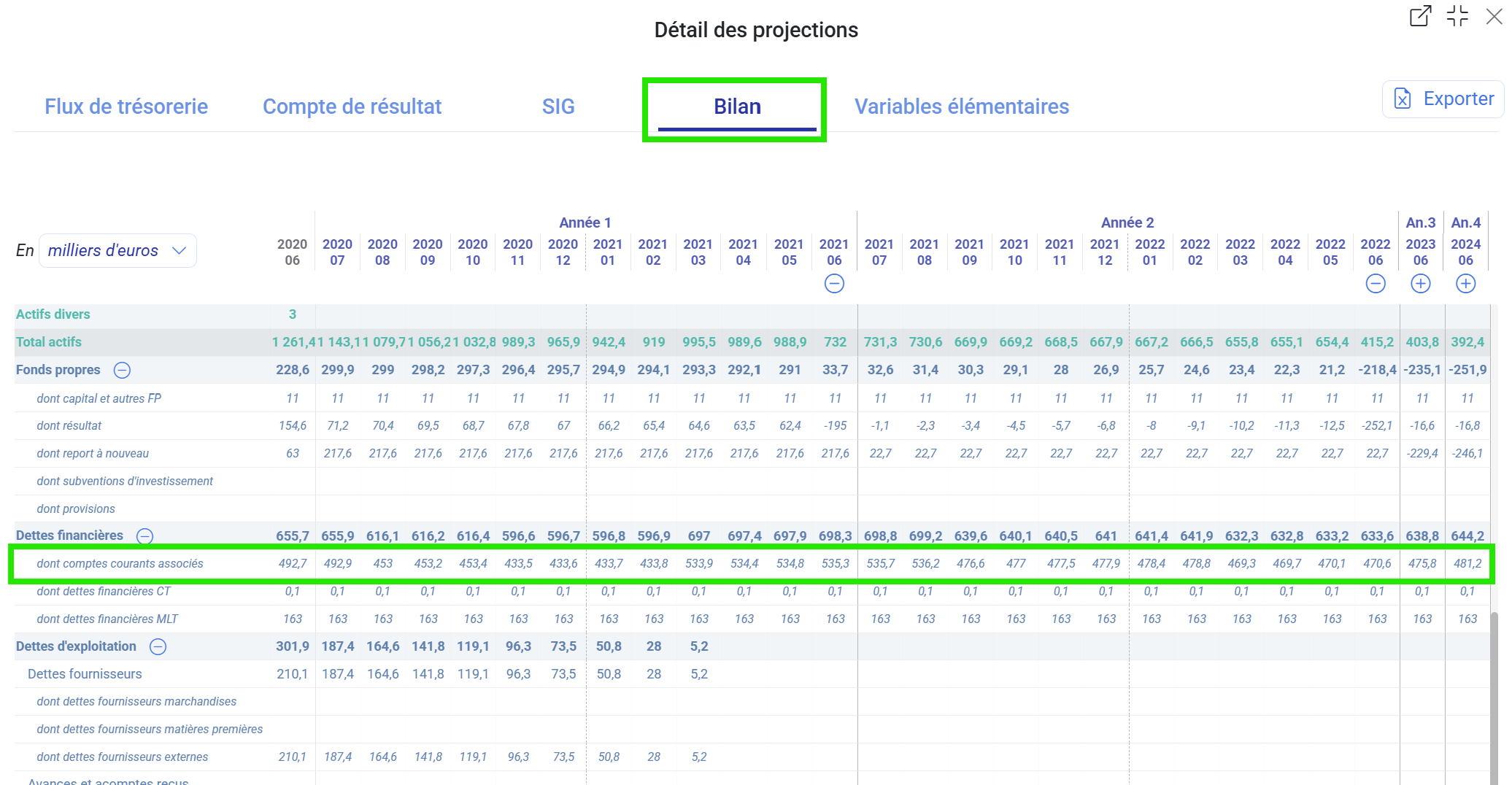Screen dimensions: 1512x785
Task: Open the SIG tab
Action: 558,107
